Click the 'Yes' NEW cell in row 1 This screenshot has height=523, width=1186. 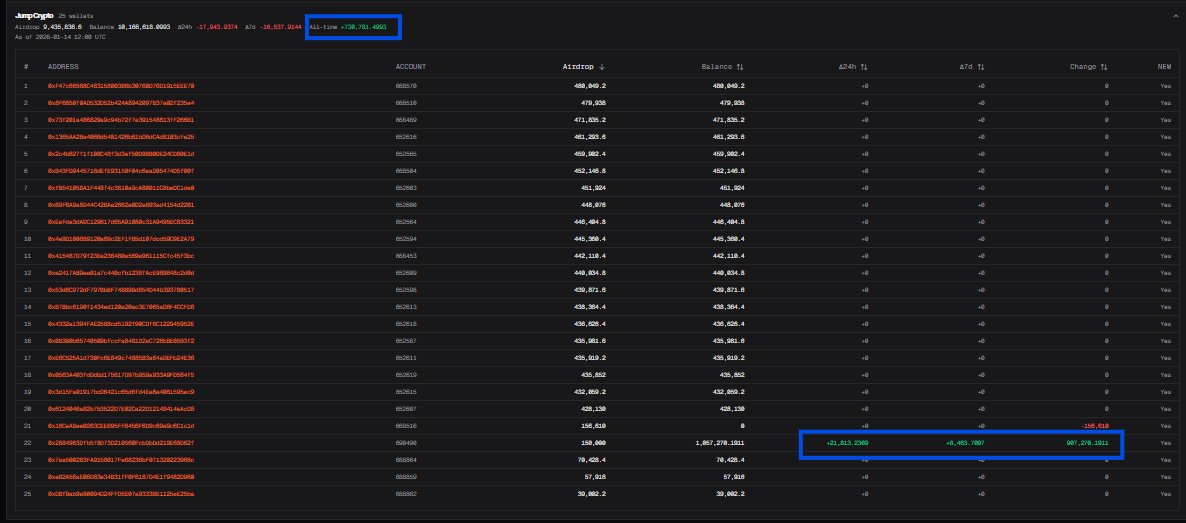pyautogui.click(x=1166, y=86)
